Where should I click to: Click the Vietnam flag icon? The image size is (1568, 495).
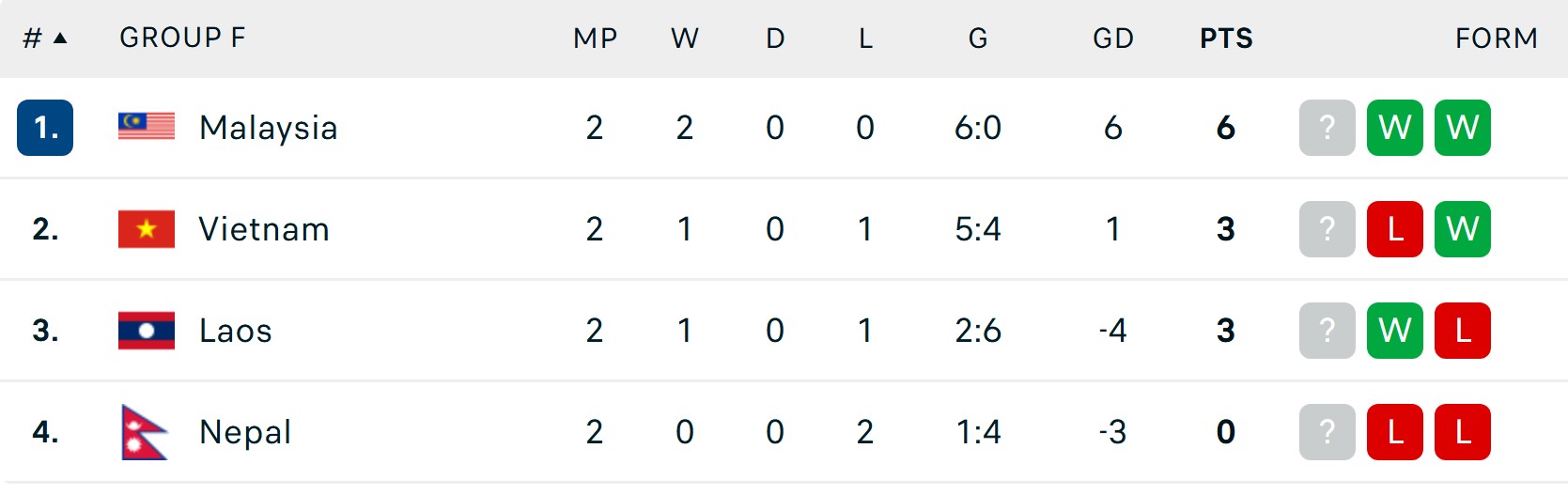(147, 229)
